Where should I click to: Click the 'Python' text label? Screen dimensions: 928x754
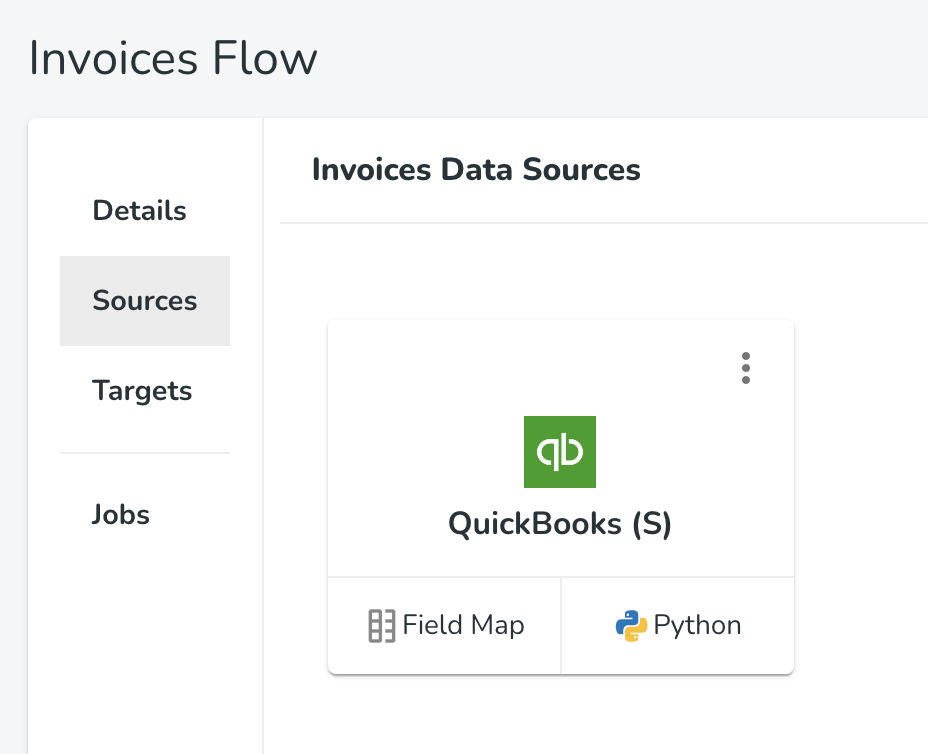697,626
